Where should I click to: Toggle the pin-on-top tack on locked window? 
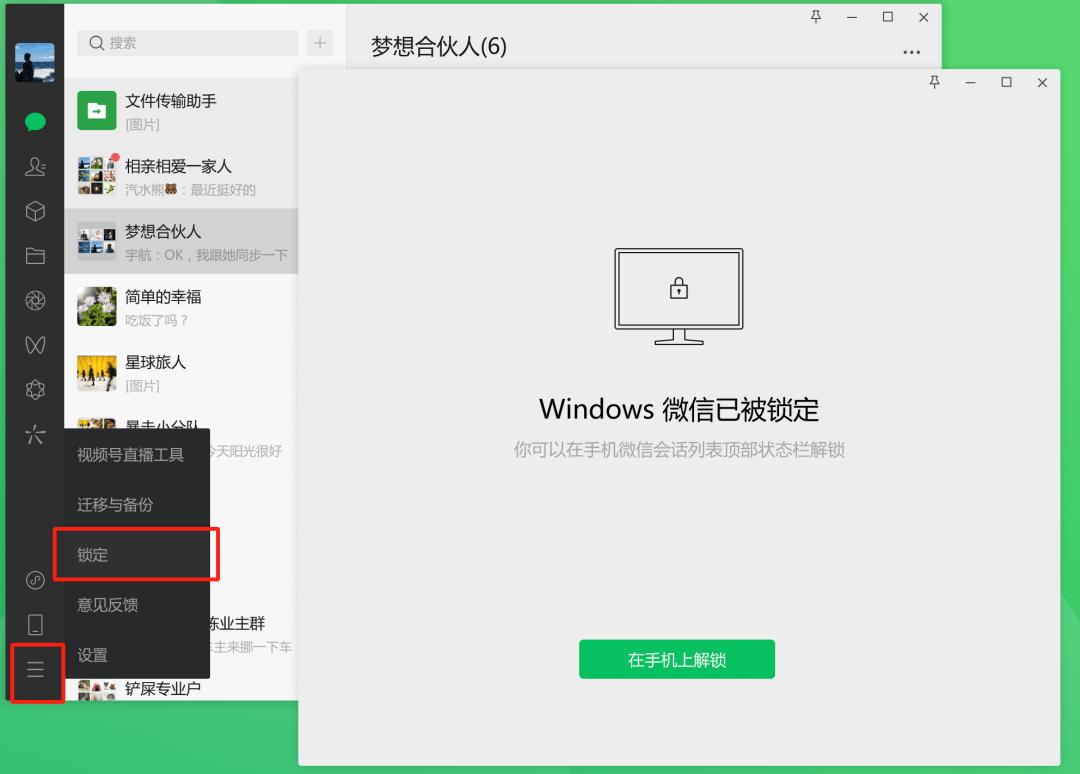934,83
